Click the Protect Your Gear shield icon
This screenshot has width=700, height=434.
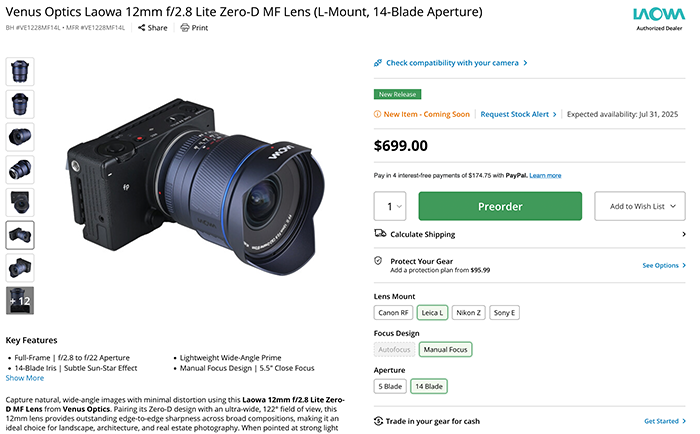pos(379,261)
